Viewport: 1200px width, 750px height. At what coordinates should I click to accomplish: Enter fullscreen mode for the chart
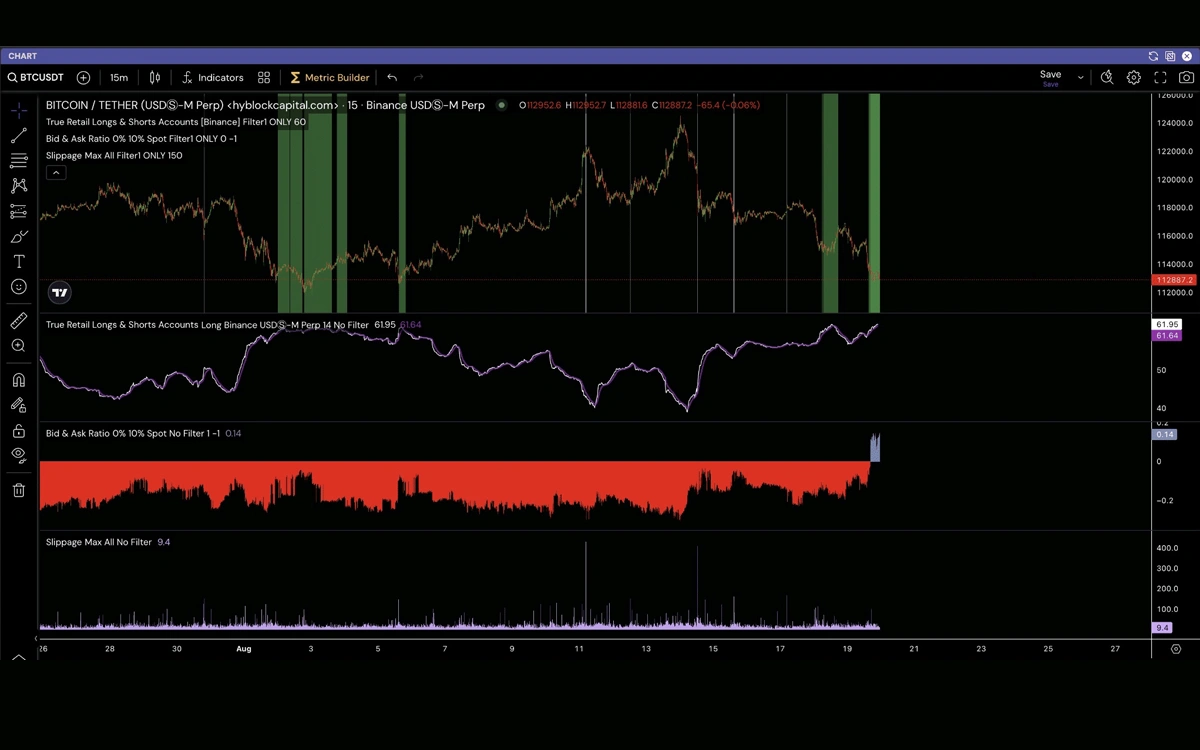(x=1160, y=77)
